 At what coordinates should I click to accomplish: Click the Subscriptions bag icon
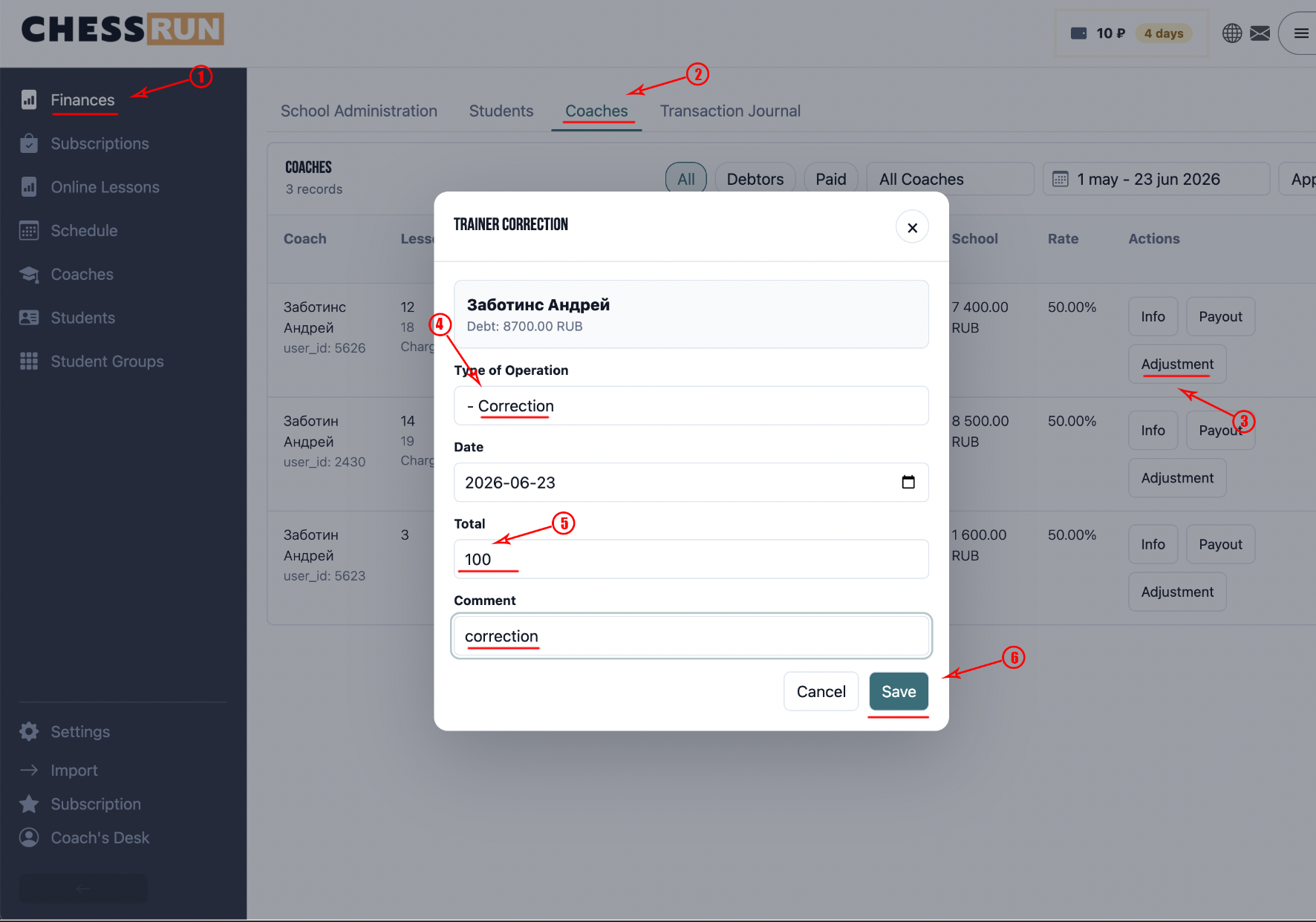(29, 143)
